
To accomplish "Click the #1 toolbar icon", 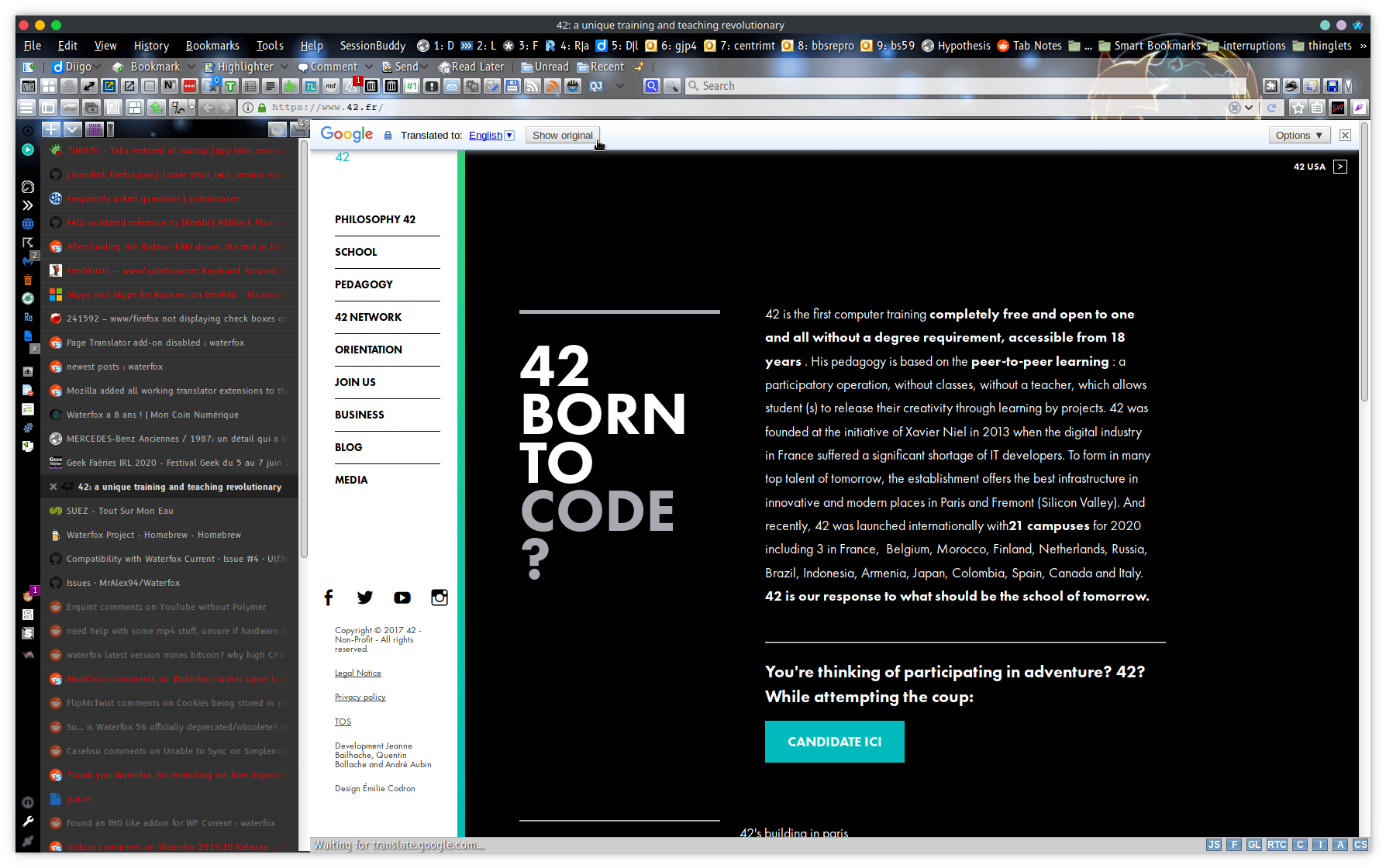I will point(412,86).
